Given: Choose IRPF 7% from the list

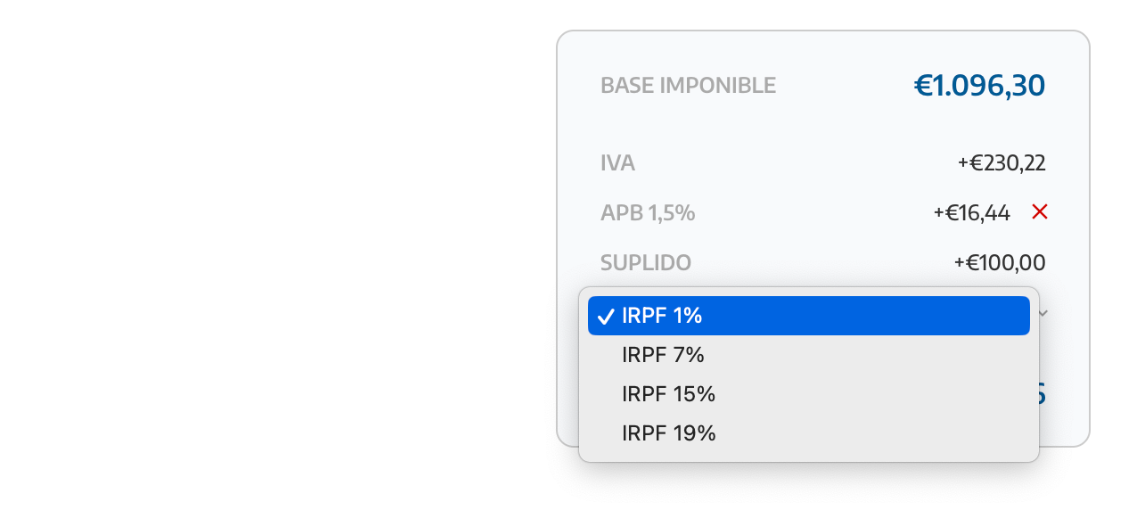Looking at the screenshot, I should (663, 355).
